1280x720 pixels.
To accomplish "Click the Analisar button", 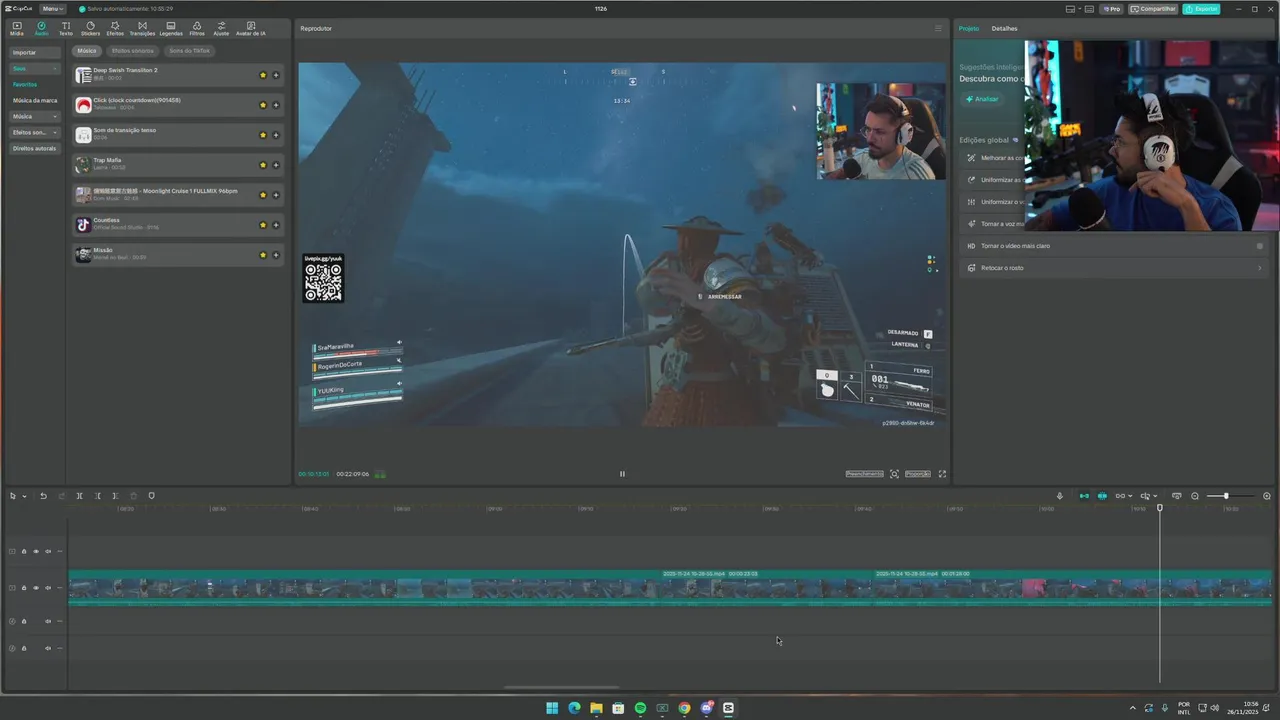I will (981, 99).
